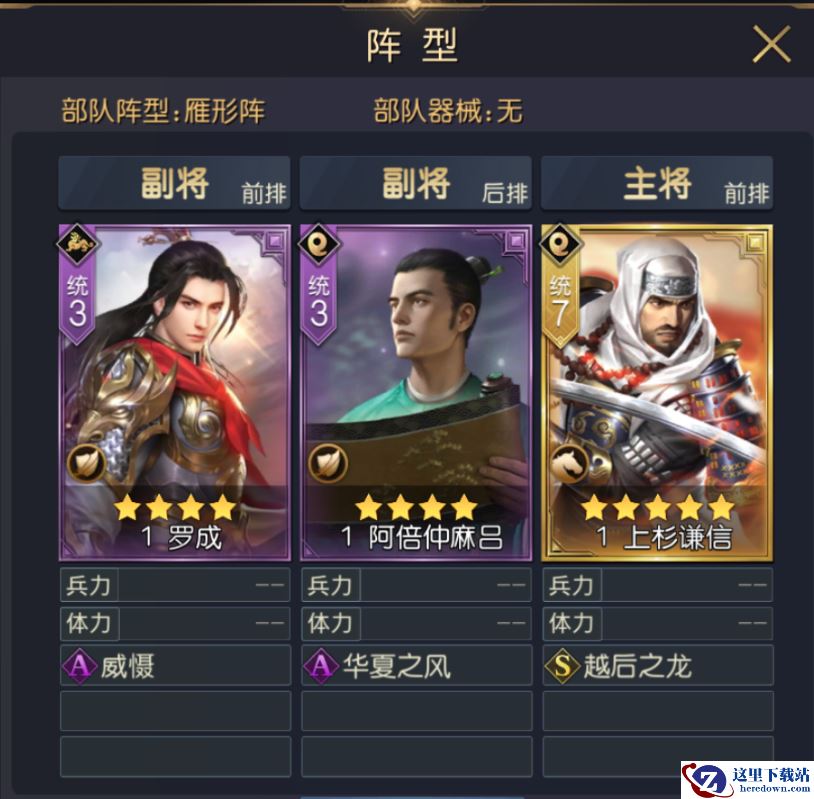Click the faction emblem on 上杉谦信's card
Image resolution: width=814 pixels, height=799 pixels.
pos(560,243)
